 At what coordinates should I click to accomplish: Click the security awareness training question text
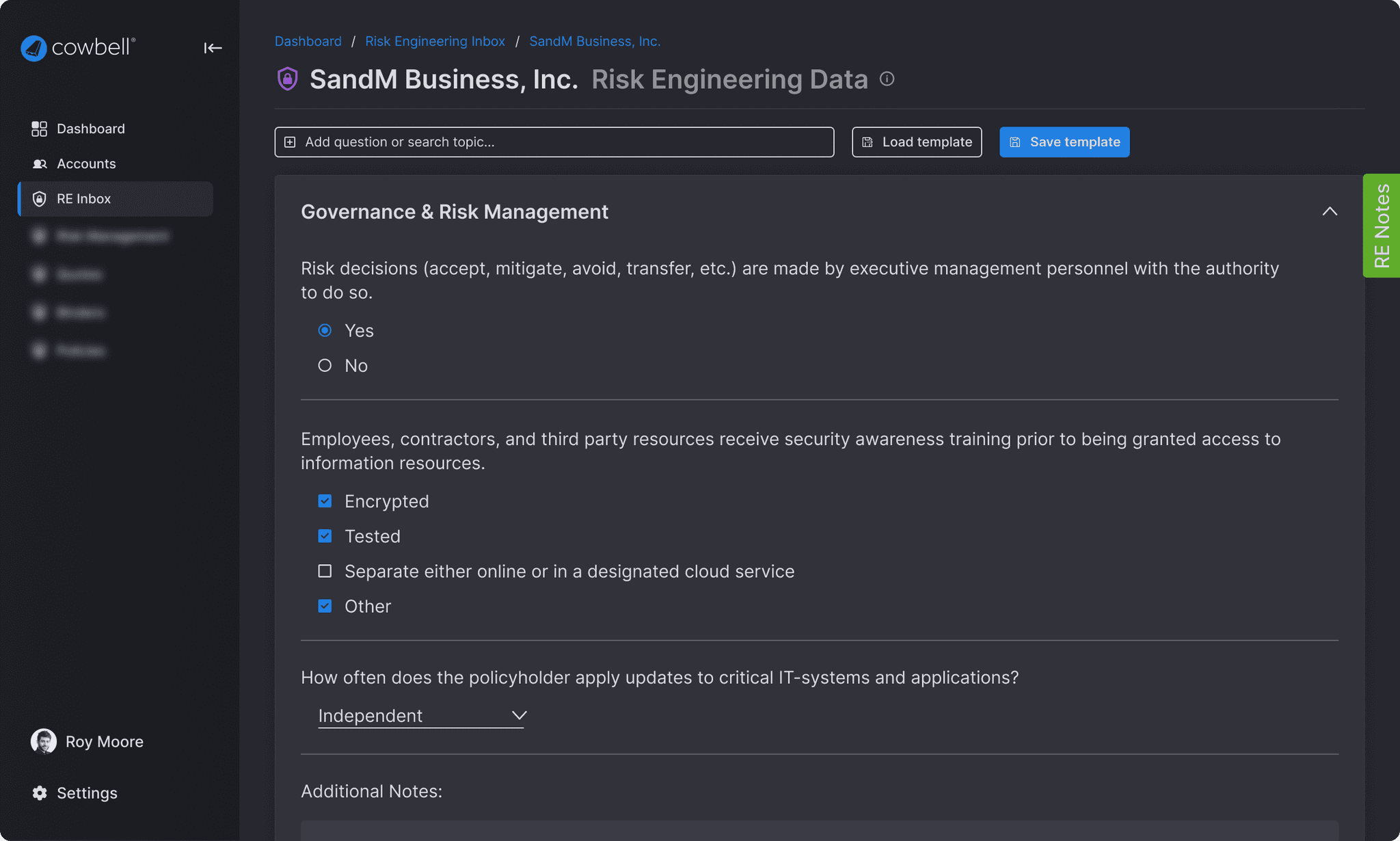791,451
